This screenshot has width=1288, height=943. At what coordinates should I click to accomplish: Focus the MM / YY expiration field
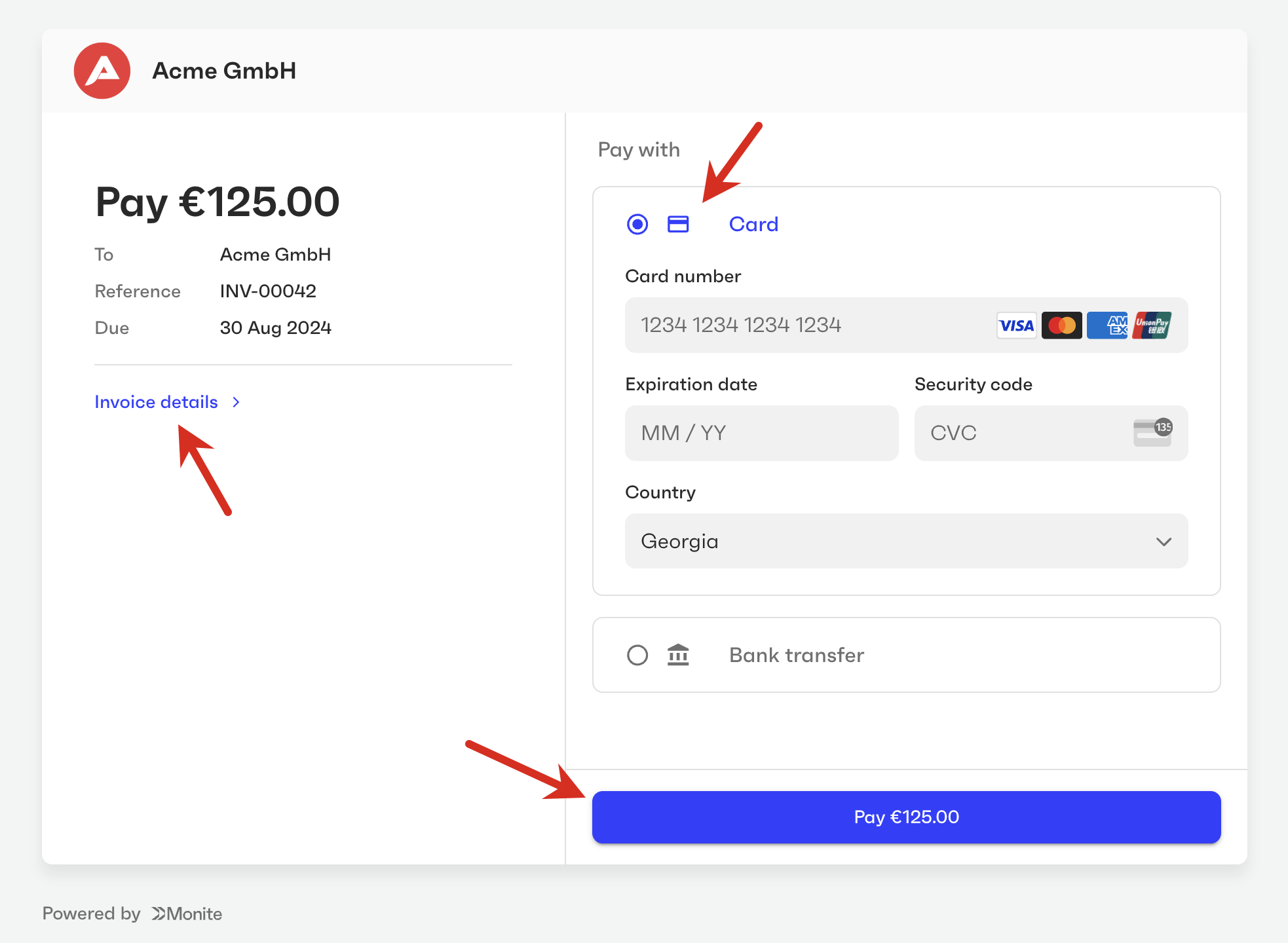click(761, 433)
